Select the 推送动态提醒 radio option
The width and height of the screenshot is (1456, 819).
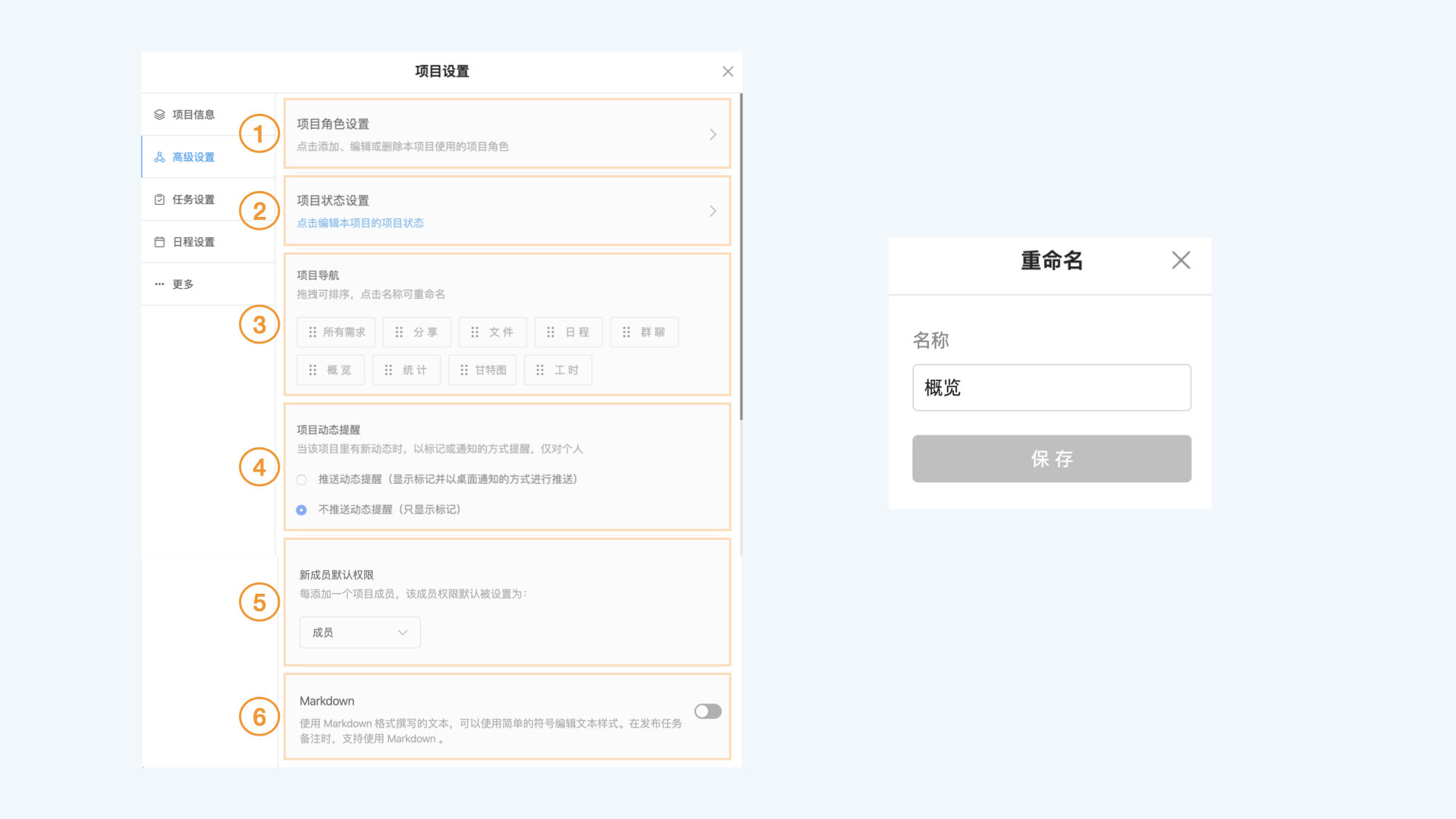[x=302, y=479]
